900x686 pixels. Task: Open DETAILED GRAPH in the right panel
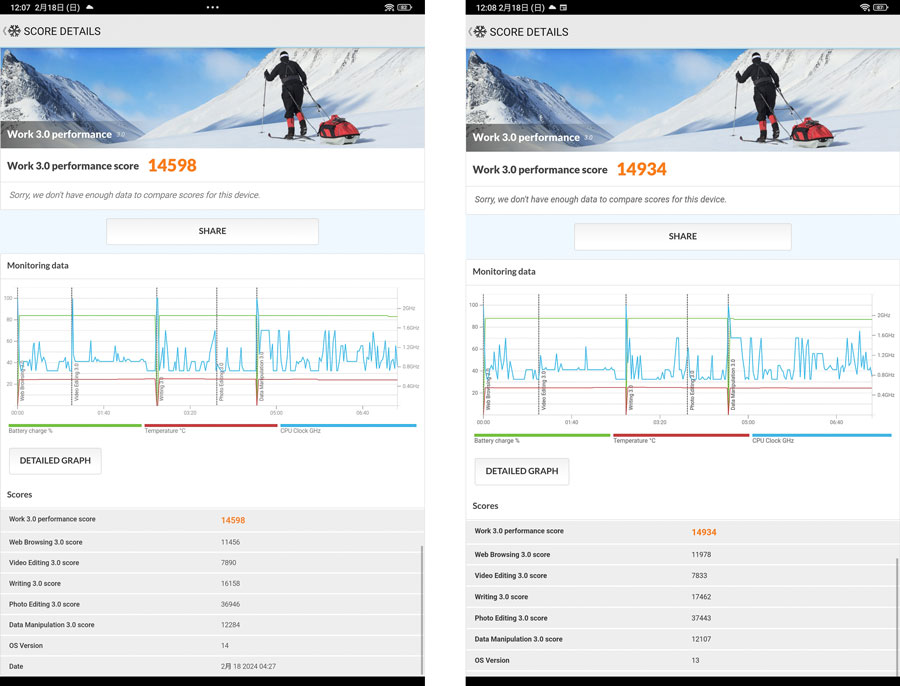(x=521, y=471)
